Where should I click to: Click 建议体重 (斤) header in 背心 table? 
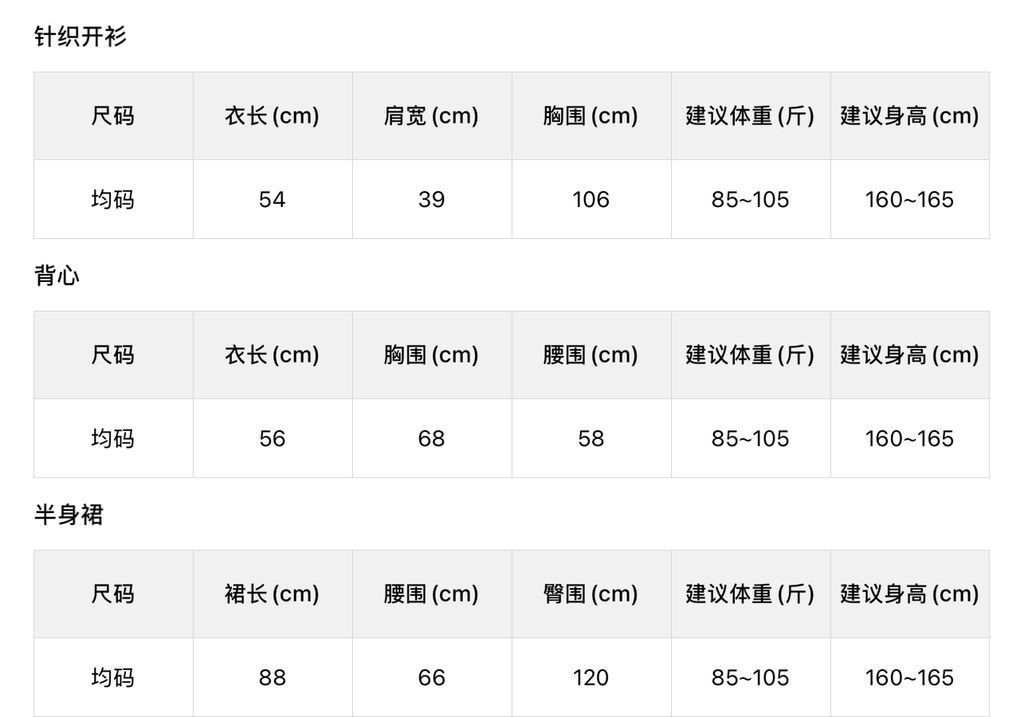pos(750,355)
